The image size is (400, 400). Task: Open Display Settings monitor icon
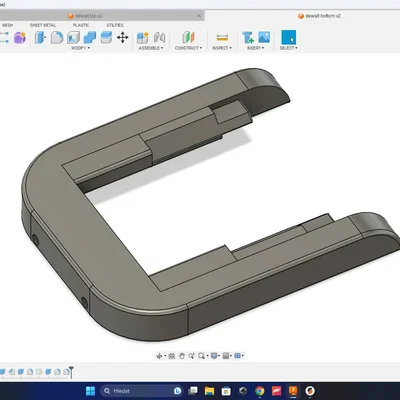point(214,356)
